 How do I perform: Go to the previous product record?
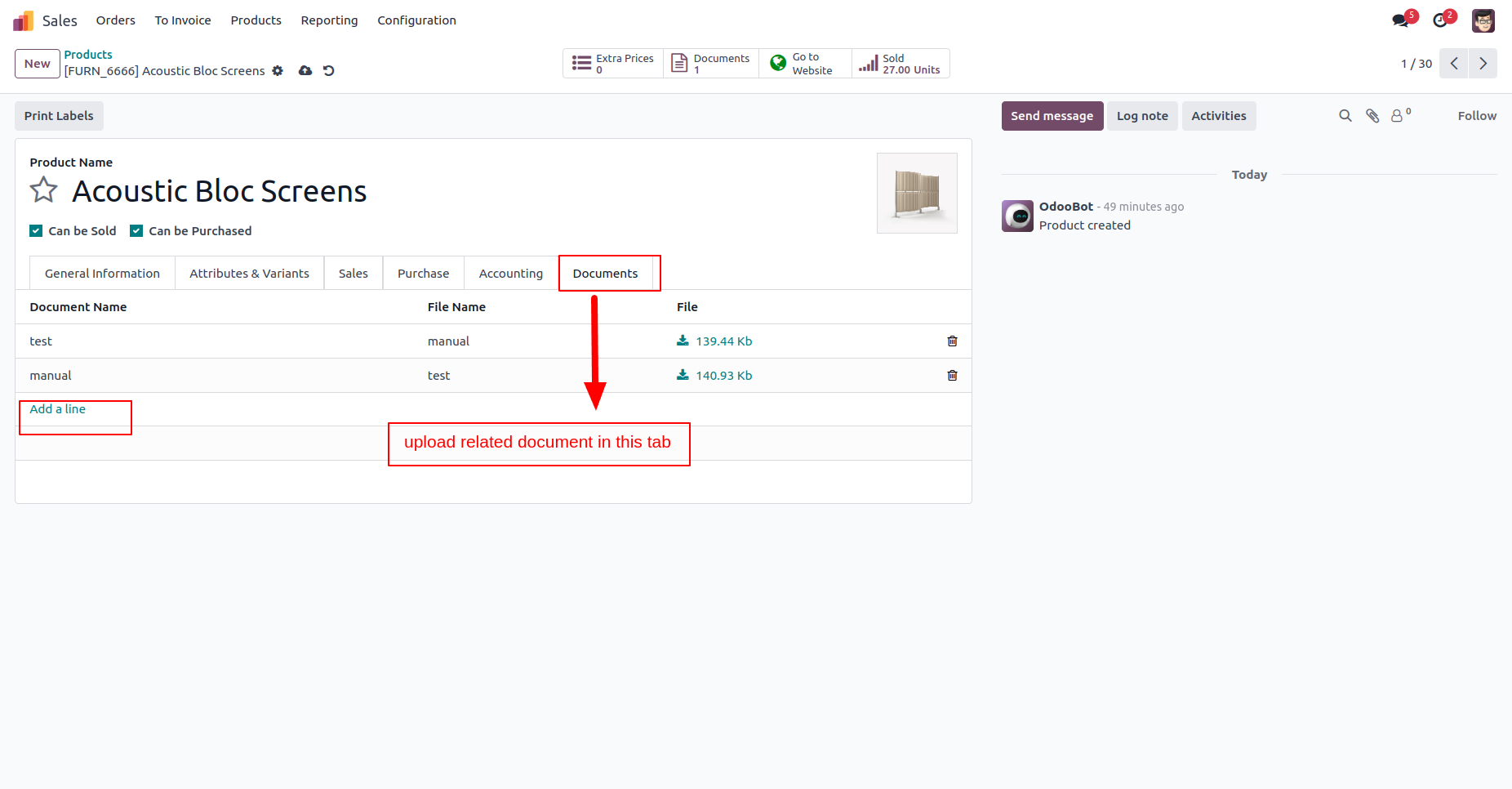(x=1454, y=64)
